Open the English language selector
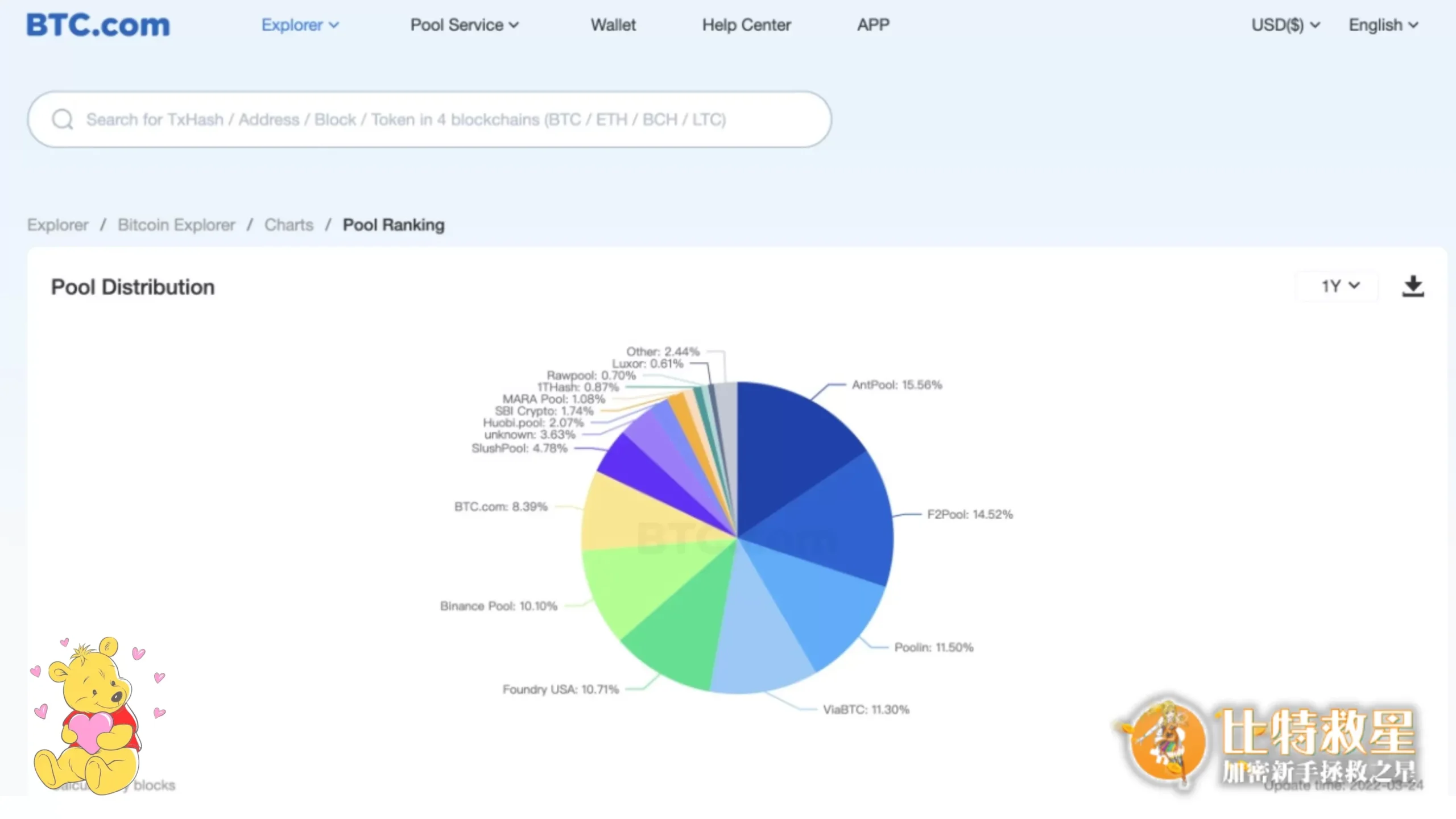The image size is (1456, 819). click(x=1383, y=25)
